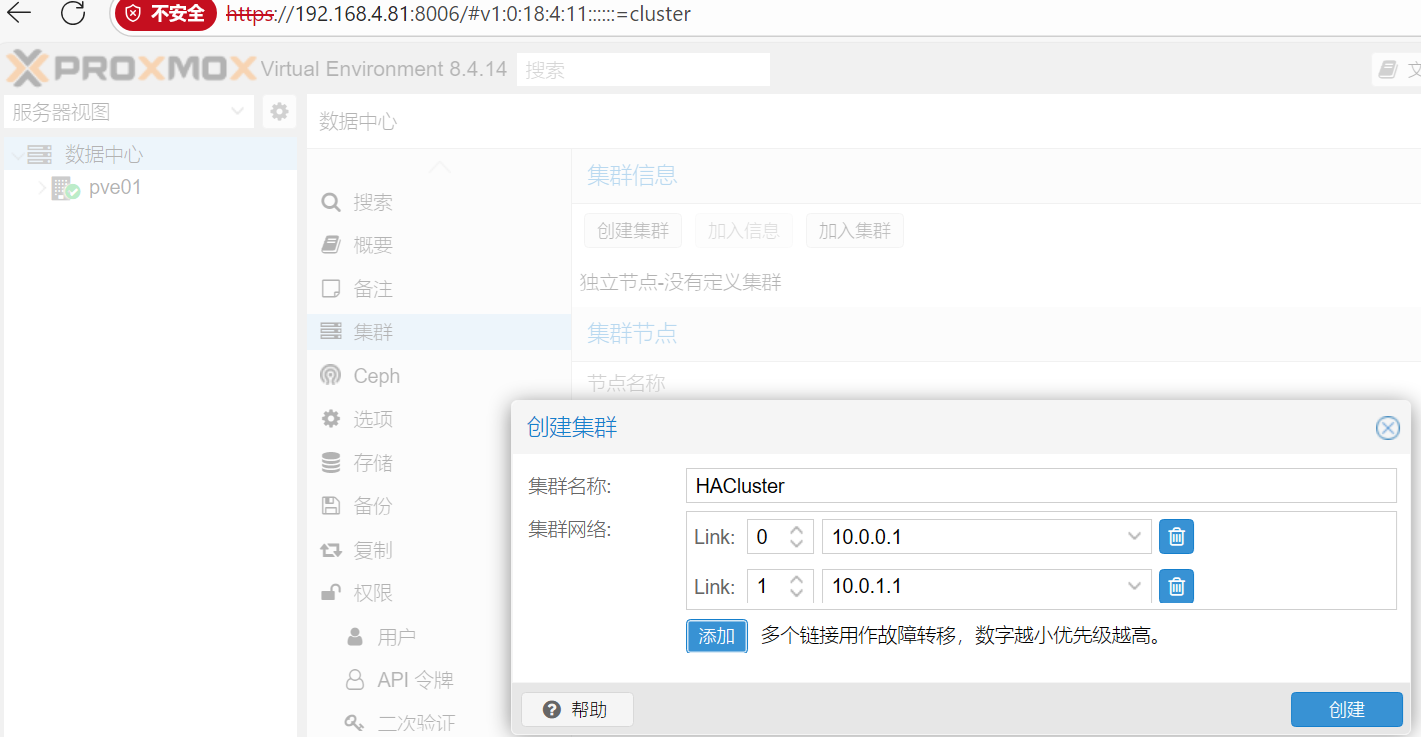Click the 集群名称 input field
Image resolution: width=1421 pixels, height=737 pixels.
point(1040,486)
